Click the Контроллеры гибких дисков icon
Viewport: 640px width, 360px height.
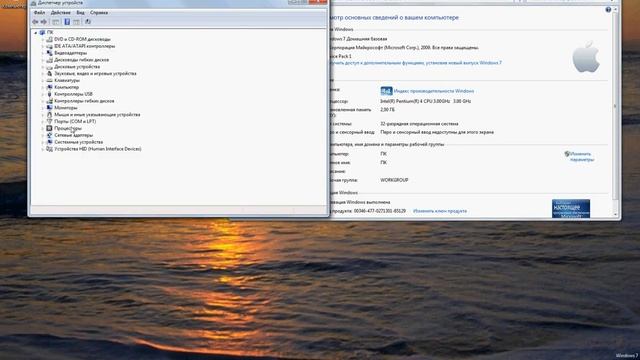point(49,101)
